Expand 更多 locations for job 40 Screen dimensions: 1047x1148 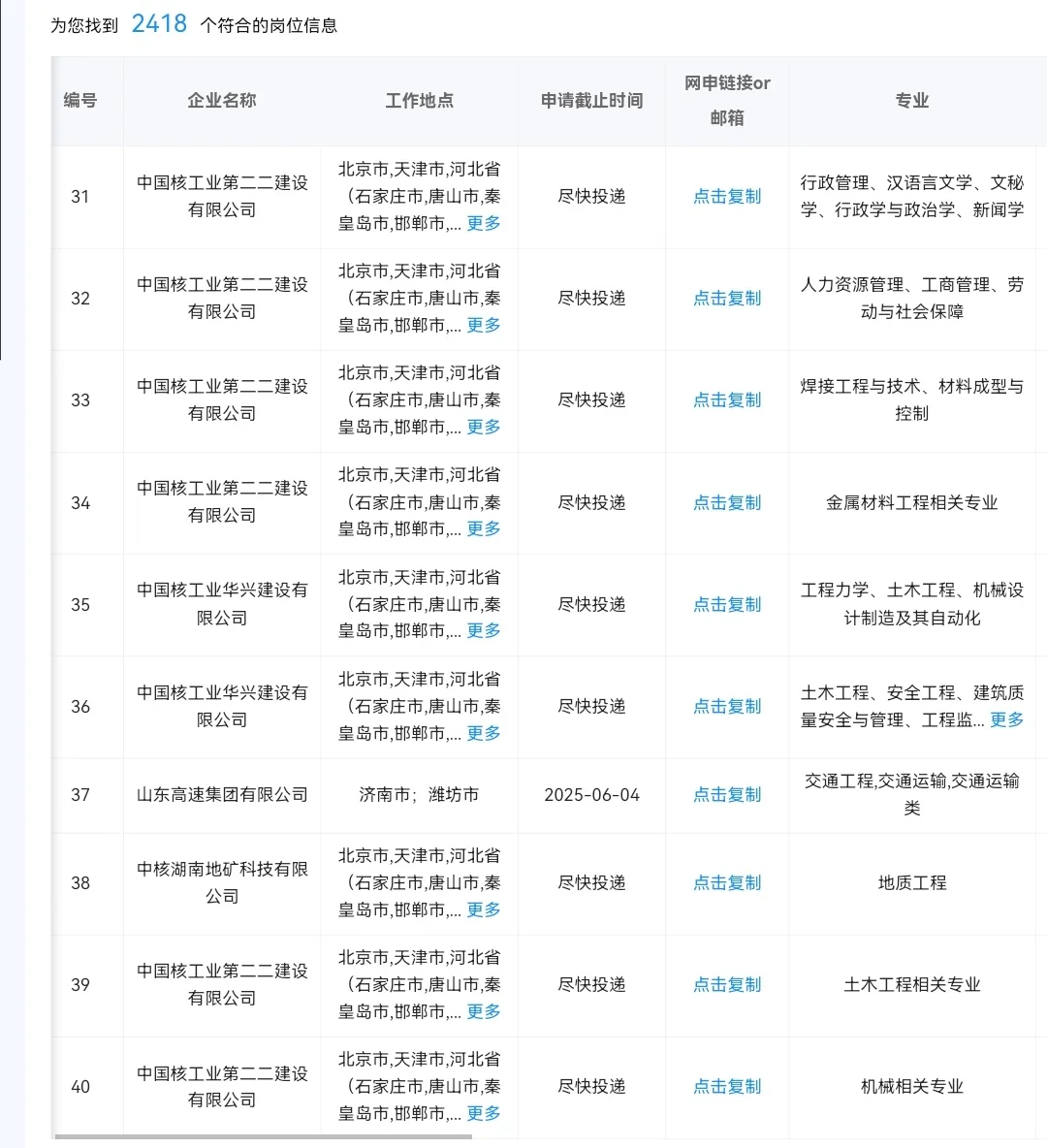click(x=482, y=1114)
